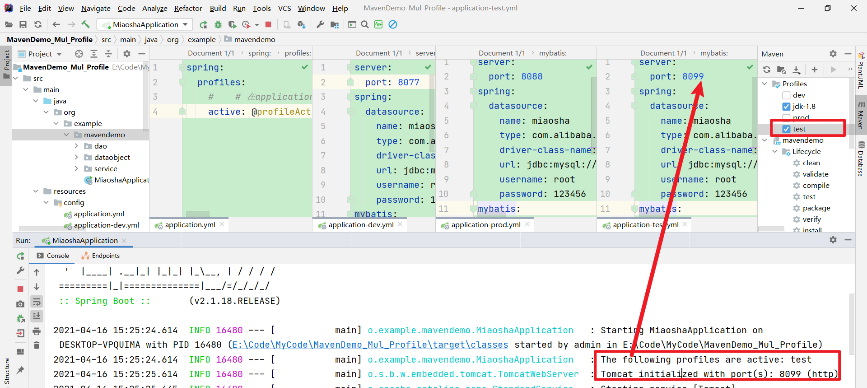Open the VCS menu
The width and height of the screenshot is (867, 388).
coord(284,8)
